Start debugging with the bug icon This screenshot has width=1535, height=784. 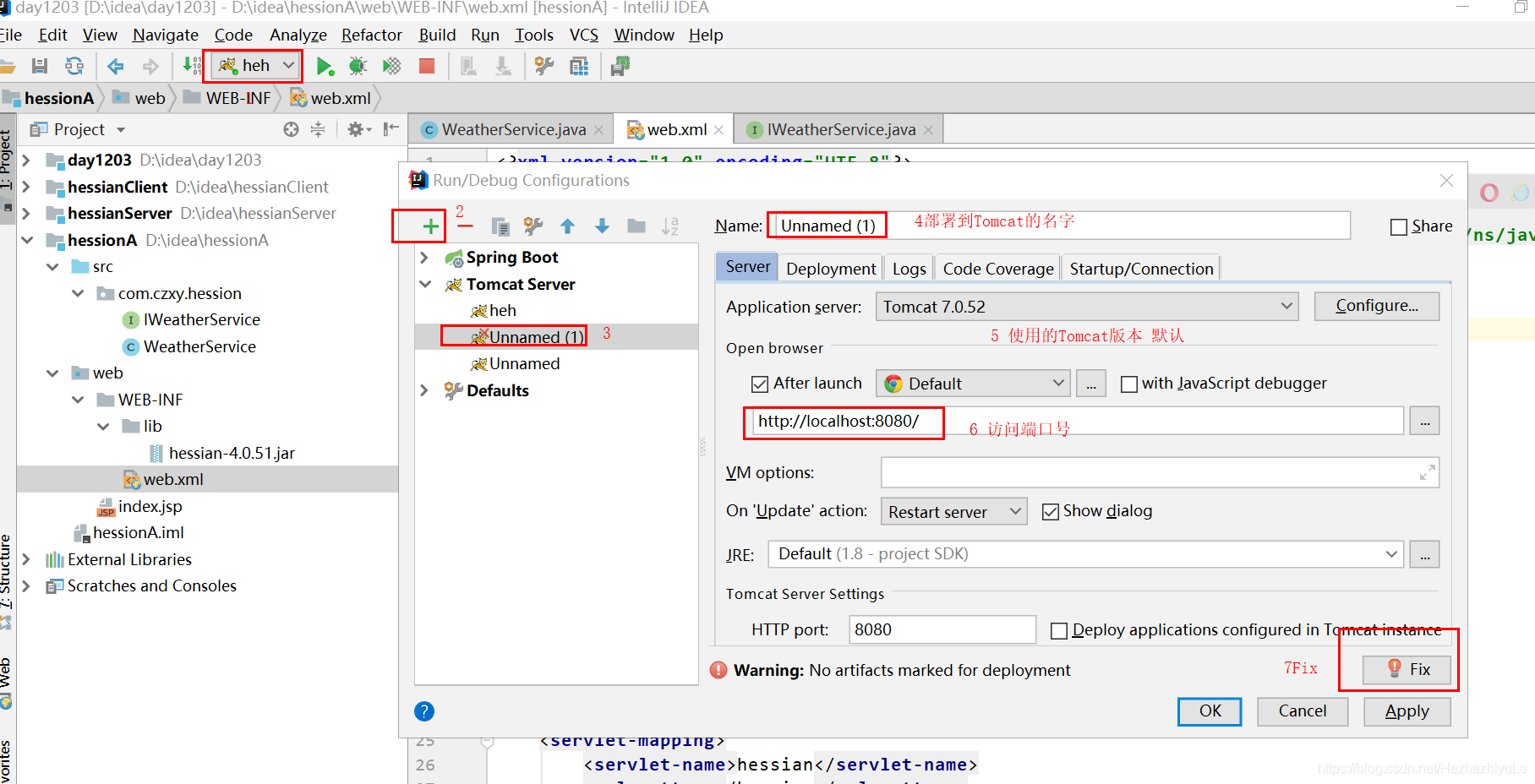click(358, 66)
